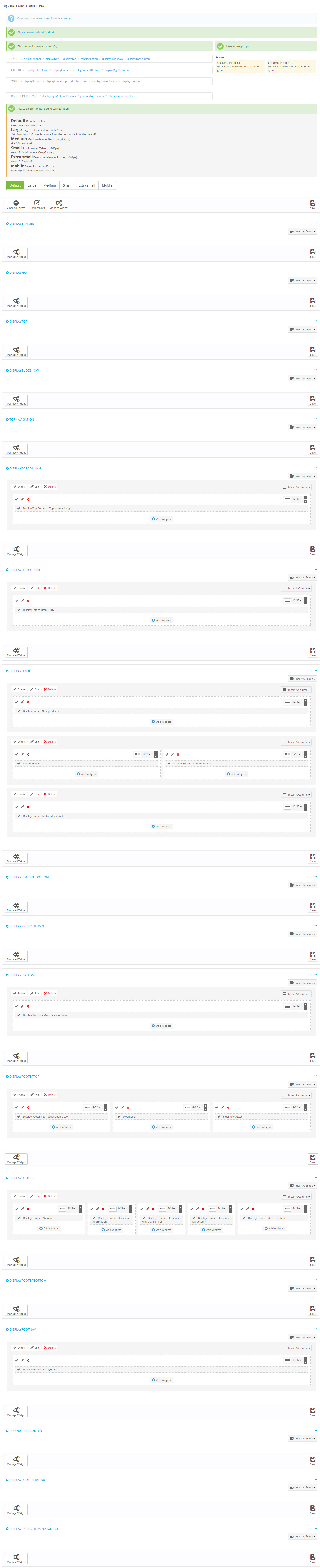
Task: Jump to productTabContent hook link
Action: pyautogui.click(x=92, y=96)
